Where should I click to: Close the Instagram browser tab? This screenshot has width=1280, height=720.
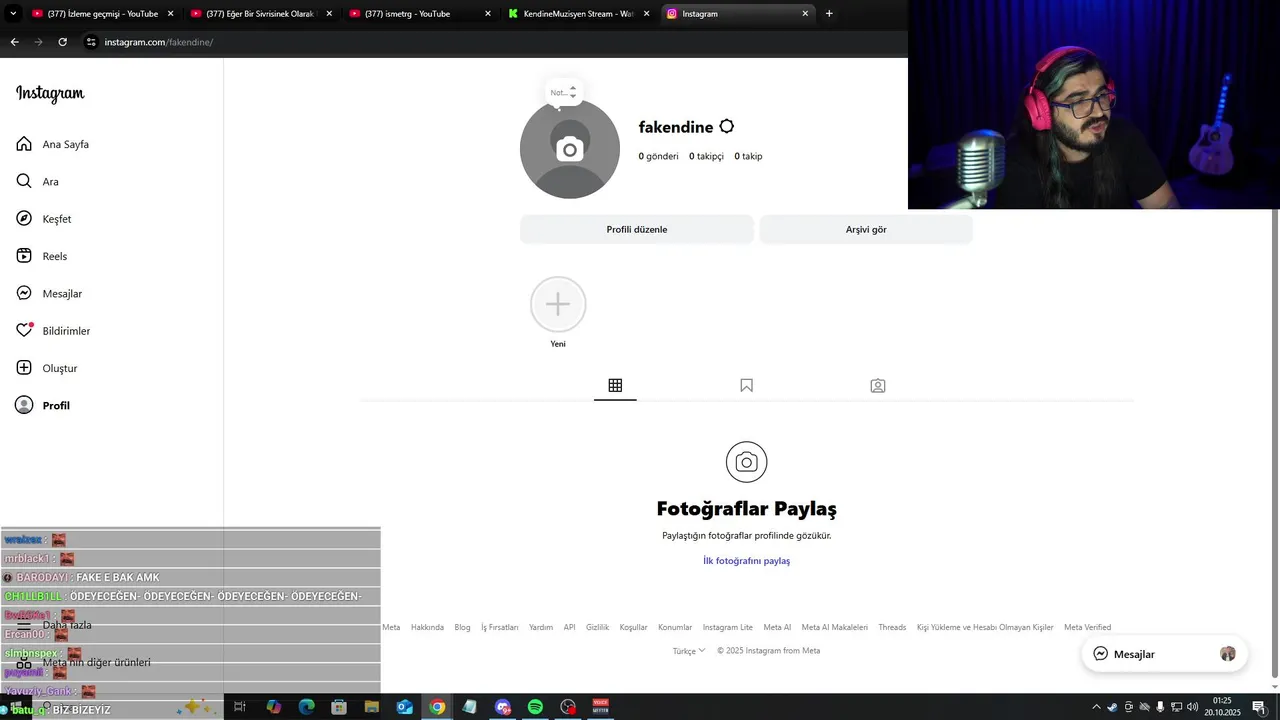(806, 14)
